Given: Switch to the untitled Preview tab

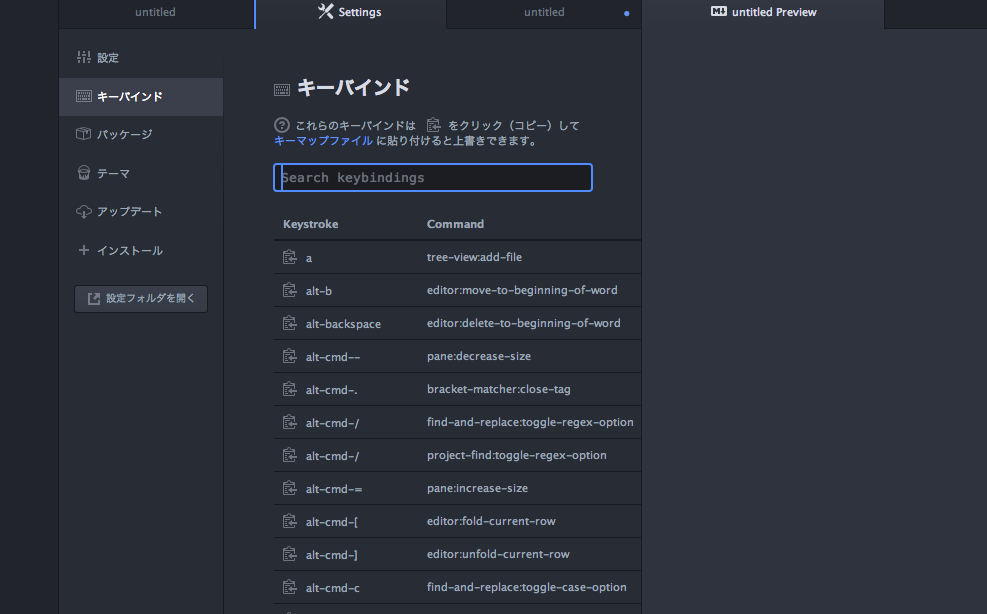Looking at the screenshot, I should [763, 12].
